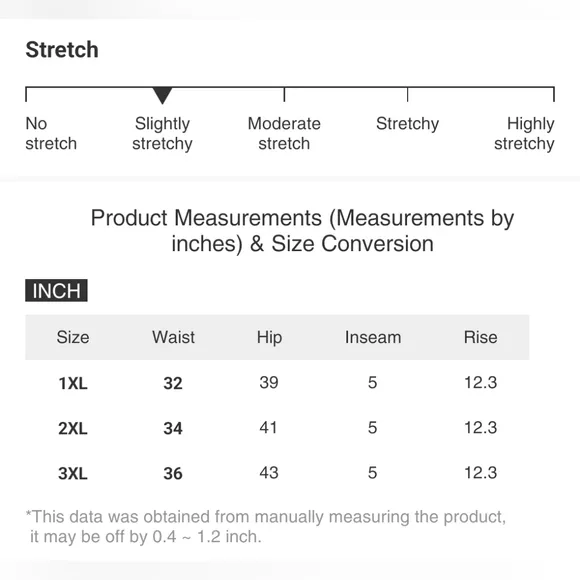Click the Stretch heading

pyautogui.click(x=62, y=50)
